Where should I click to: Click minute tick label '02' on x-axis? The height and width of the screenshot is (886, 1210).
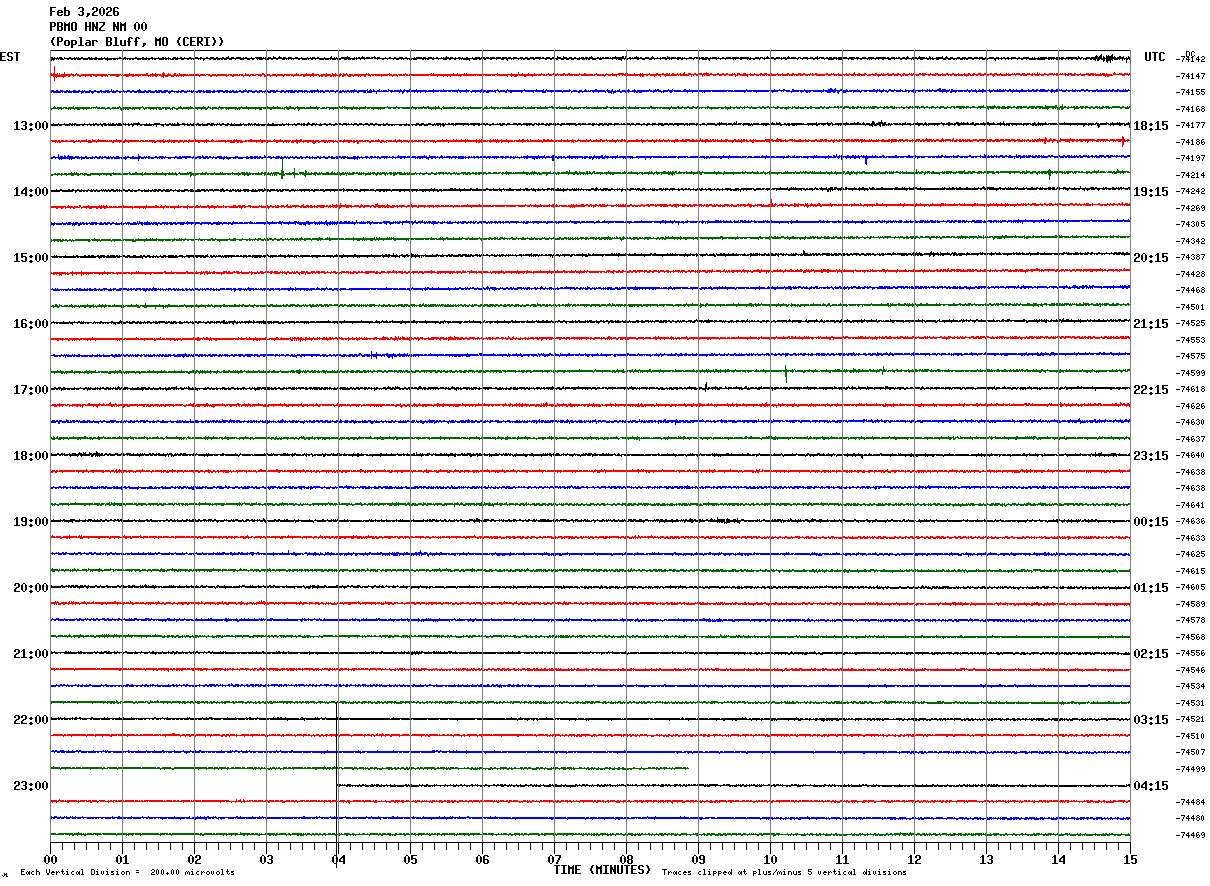pyautogui.click(x=194, y=859)
